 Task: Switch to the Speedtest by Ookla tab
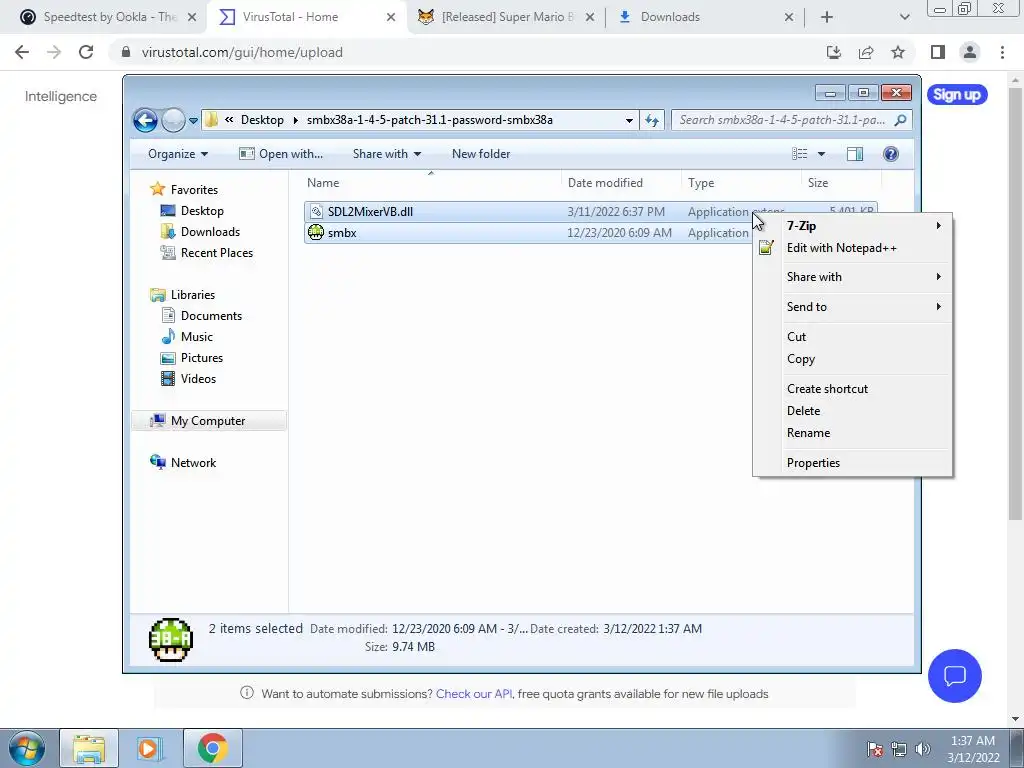[108, 17]
